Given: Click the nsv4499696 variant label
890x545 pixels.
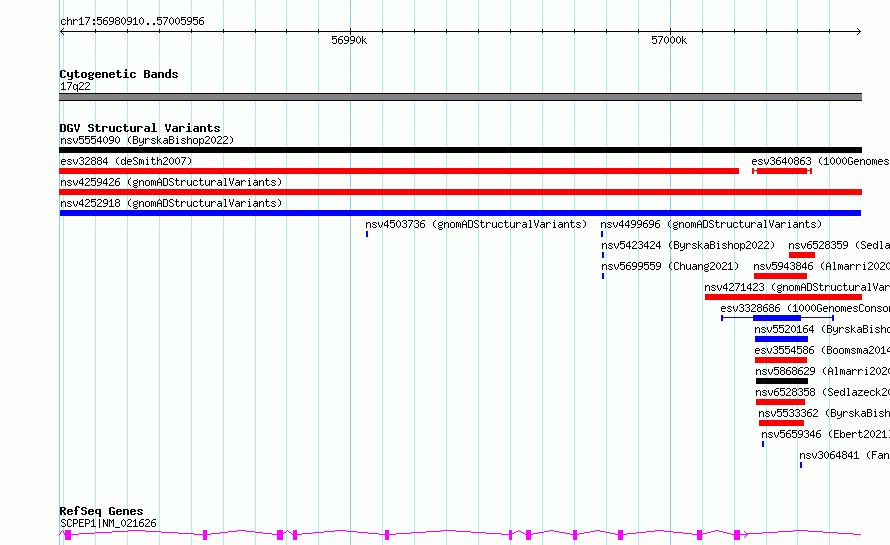Looking at the screenshot, I should [711, 224].
